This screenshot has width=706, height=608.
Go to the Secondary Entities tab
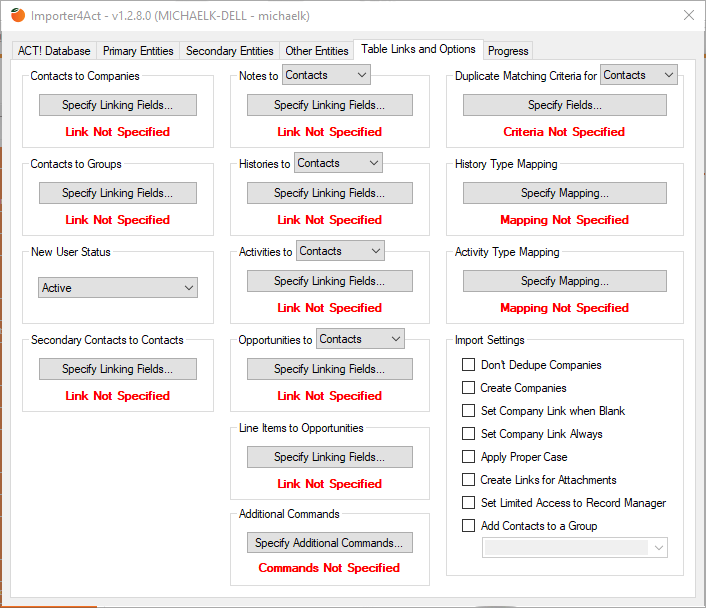tap(230, 51)
